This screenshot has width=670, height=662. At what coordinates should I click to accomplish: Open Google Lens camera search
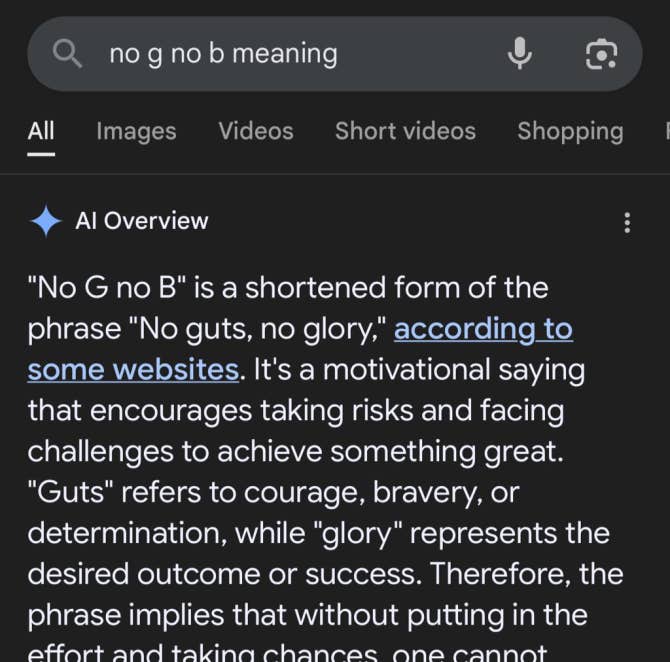tap(600, 54)
